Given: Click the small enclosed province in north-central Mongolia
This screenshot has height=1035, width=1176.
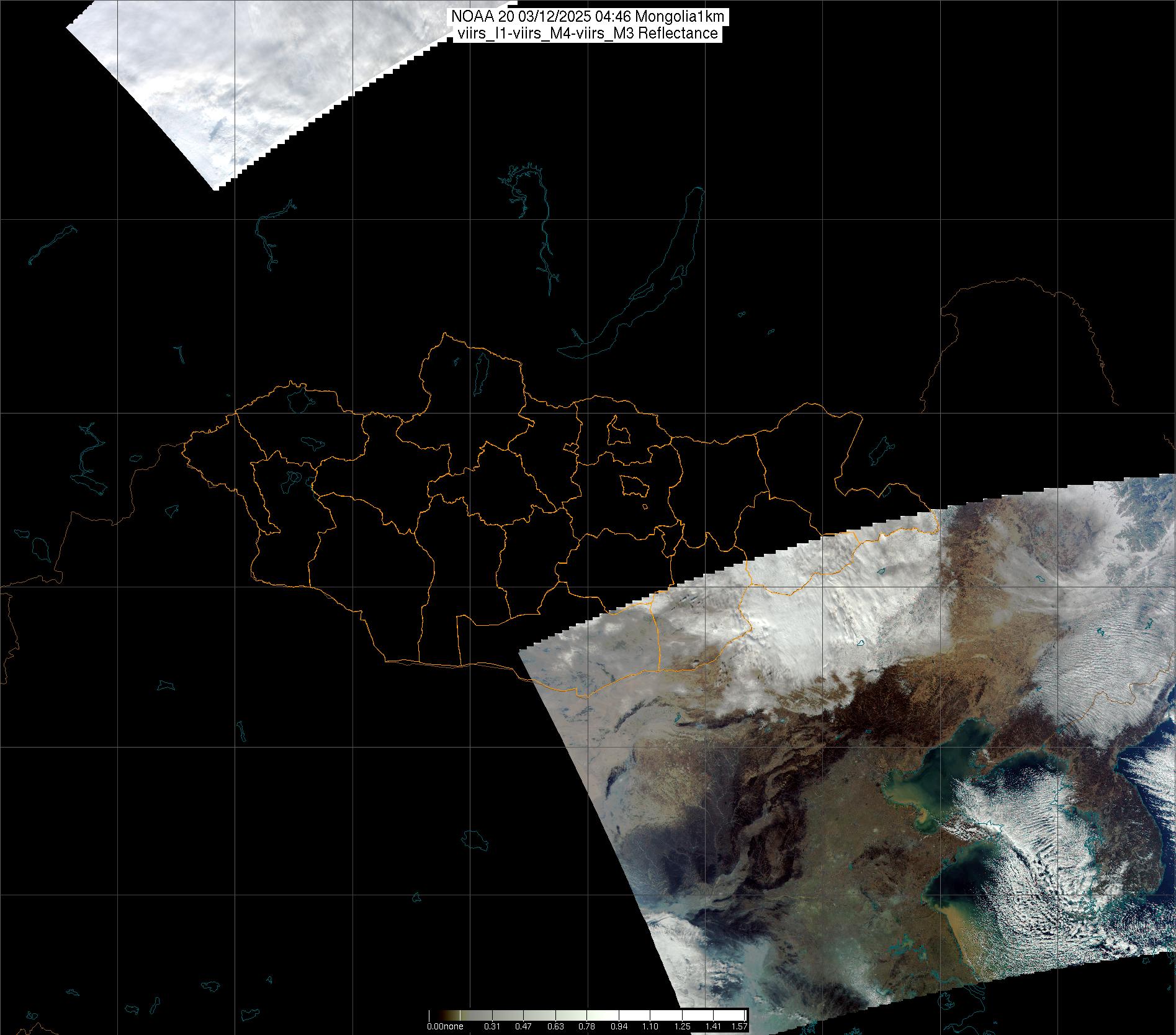Looking at the screenshot, I should point(618,431).
